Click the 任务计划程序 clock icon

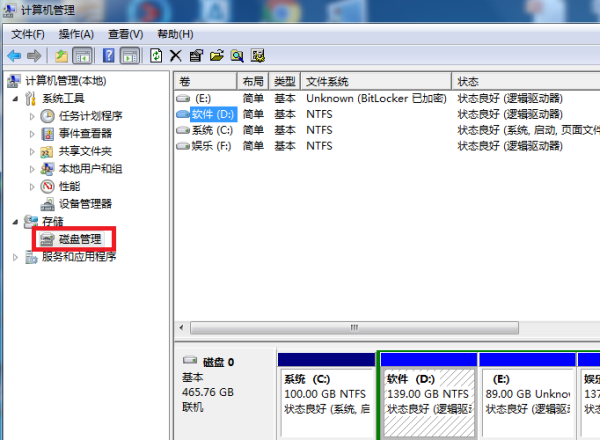(47, 116)
